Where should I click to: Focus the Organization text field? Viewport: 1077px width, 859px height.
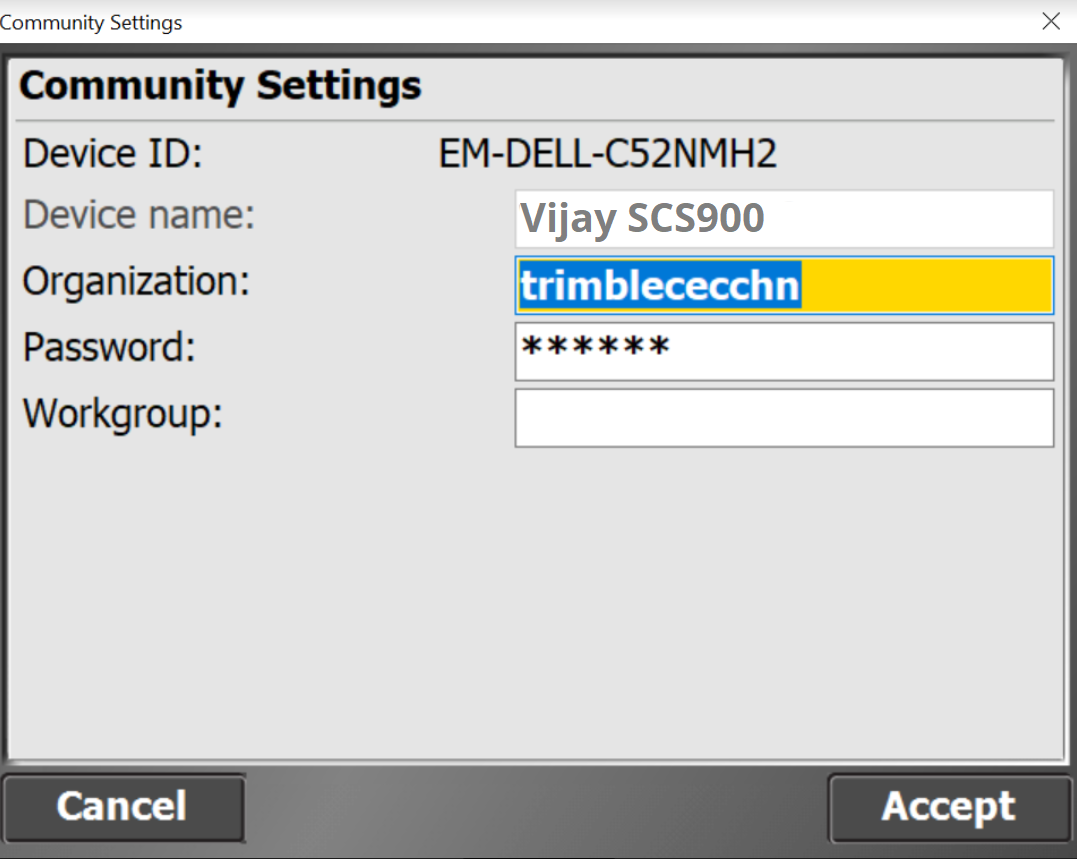coord(784,286)
